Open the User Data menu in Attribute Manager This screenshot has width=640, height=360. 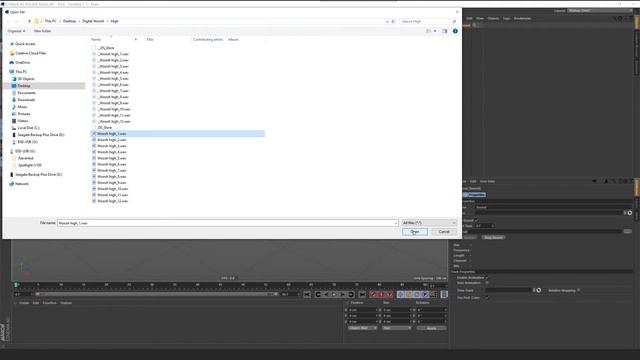pyautogui.click(x=487, y=182)
